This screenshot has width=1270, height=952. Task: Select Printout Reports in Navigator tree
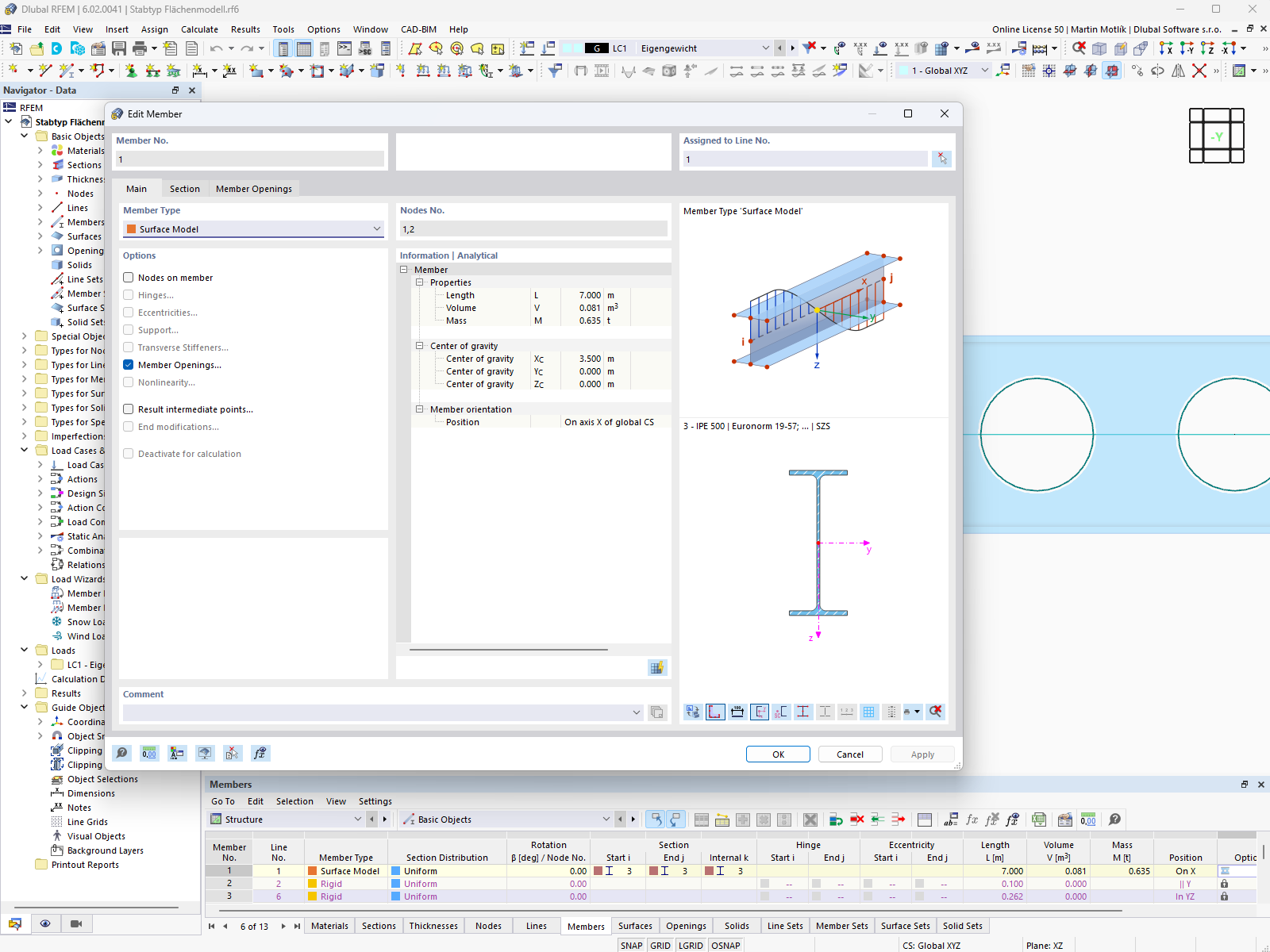point(85,865)
